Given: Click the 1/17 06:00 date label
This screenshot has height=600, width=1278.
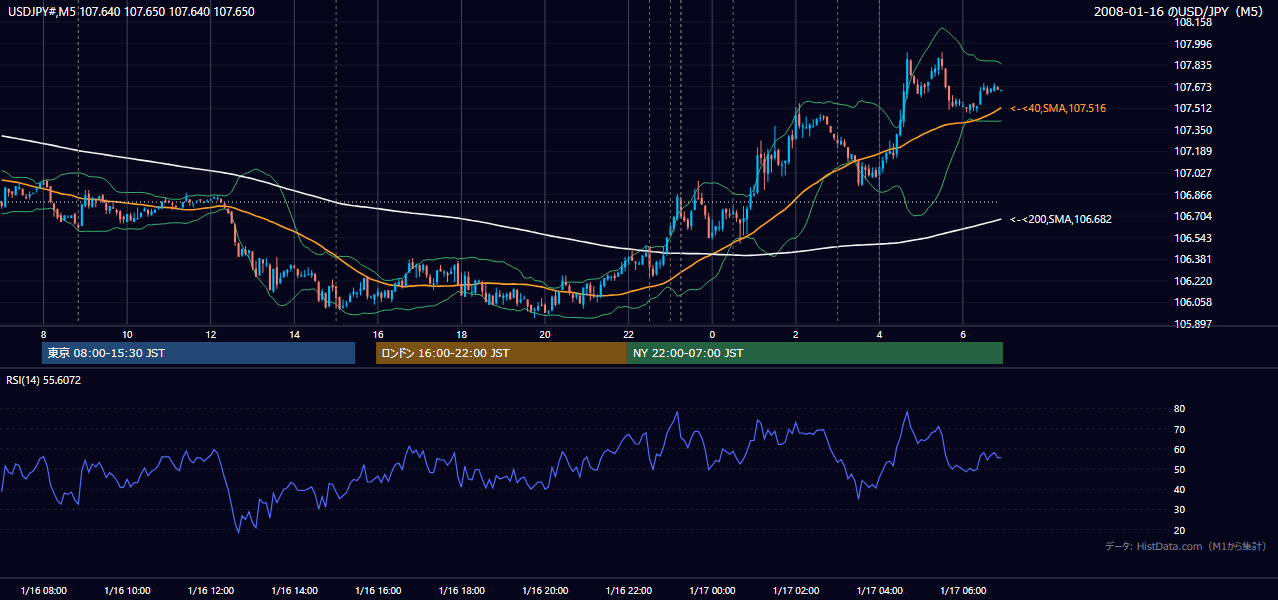Looking at the screenshot, I should [x=963, y=591].
